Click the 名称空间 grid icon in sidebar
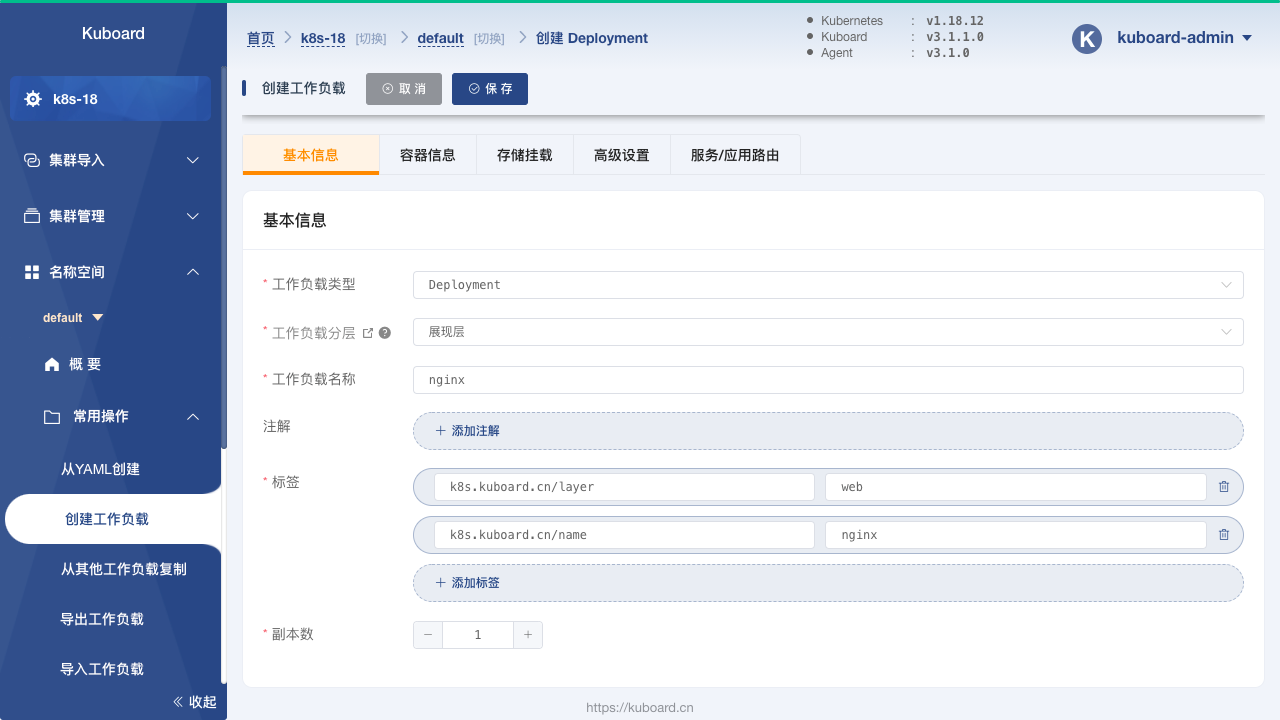Screen dimensions: 1280x720 (32, 272)
